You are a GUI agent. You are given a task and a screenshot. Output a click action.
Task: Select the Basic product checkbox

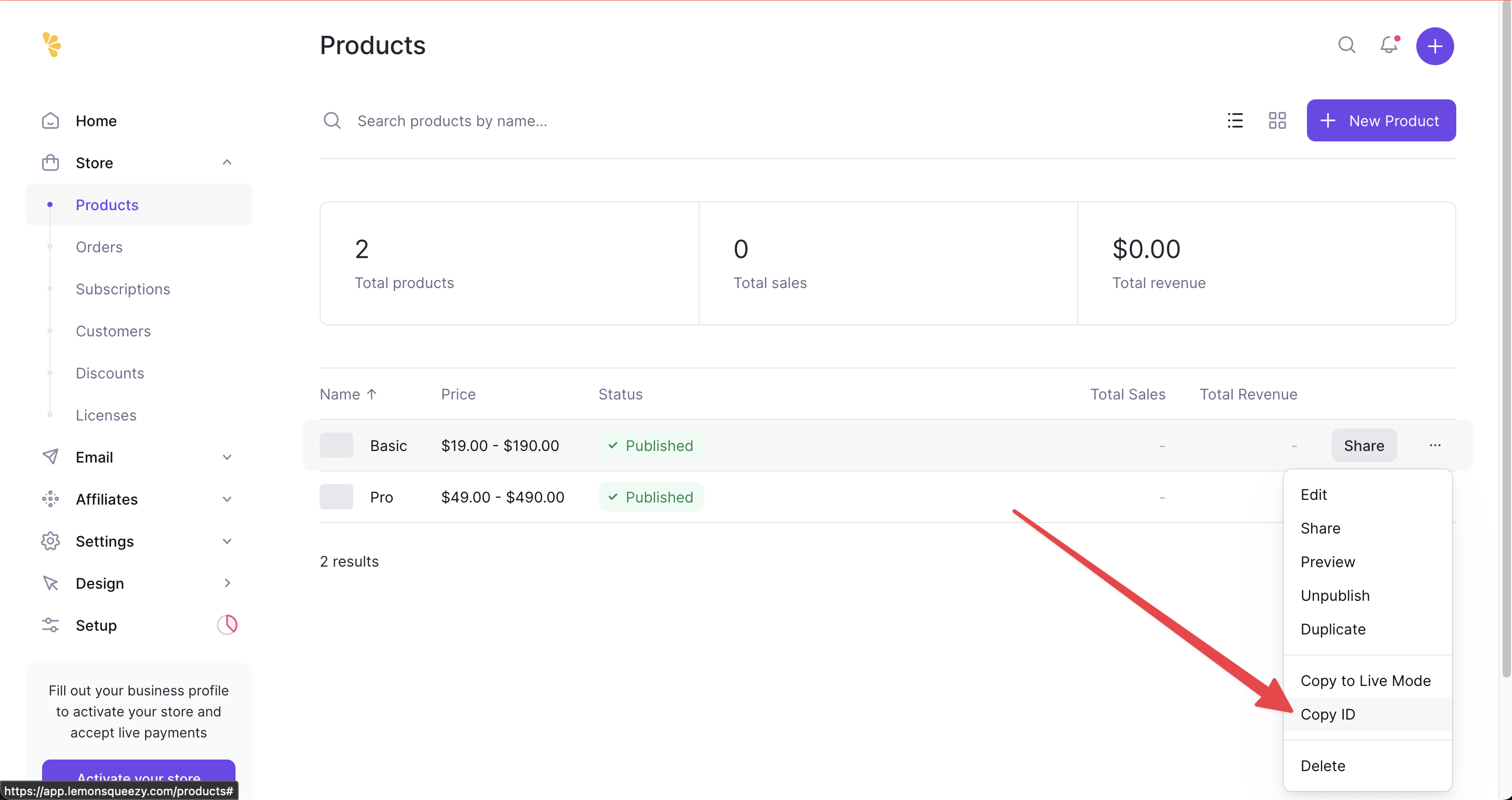point(336,445)
